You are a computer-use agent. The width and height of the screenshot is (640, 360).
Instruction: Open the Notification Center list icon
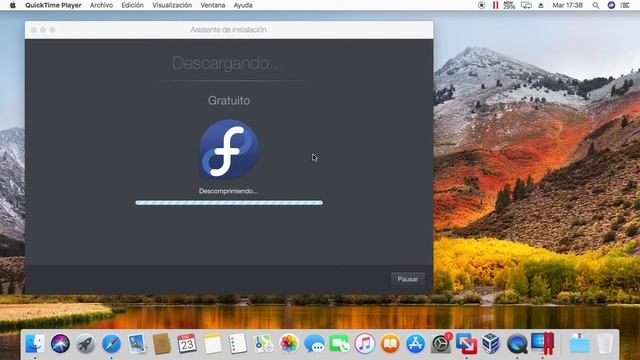tap(625, 5)
